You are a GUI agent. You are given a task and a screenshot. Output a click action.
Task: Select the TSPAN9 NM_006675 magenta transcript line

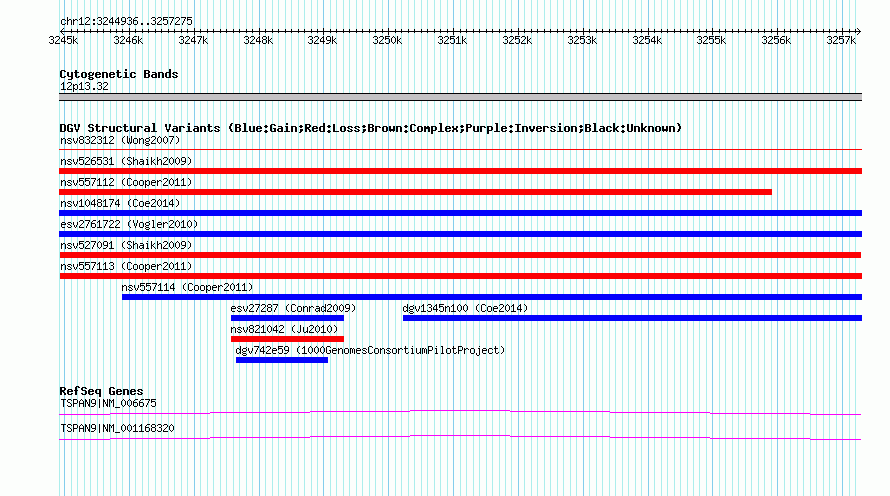[460, 413]
